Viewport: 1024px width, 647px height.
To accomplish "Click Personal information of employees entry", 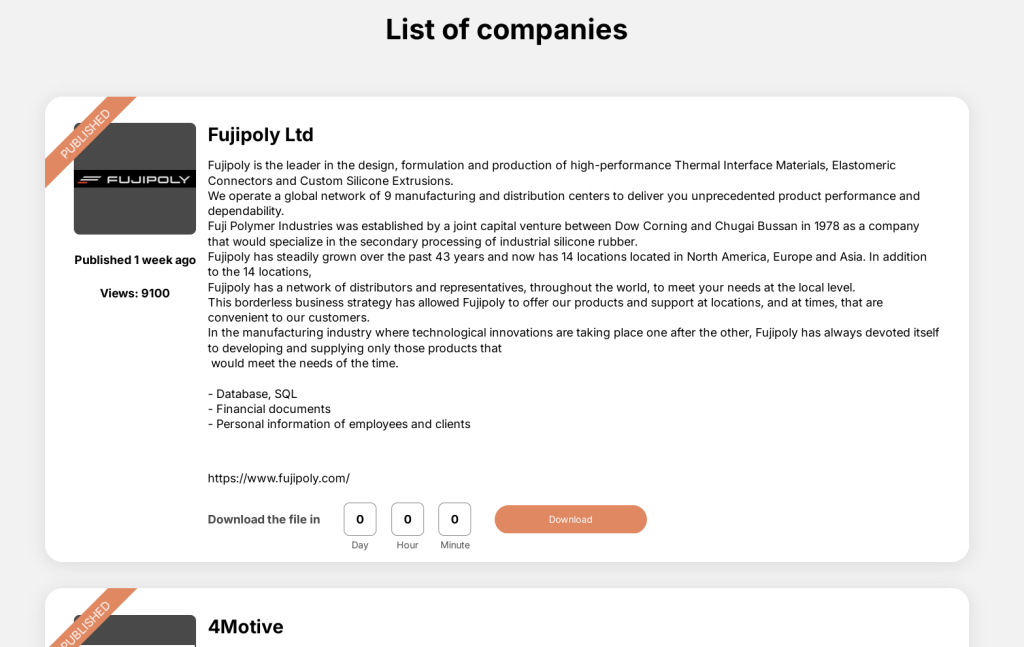I will (x=339, y=424).
